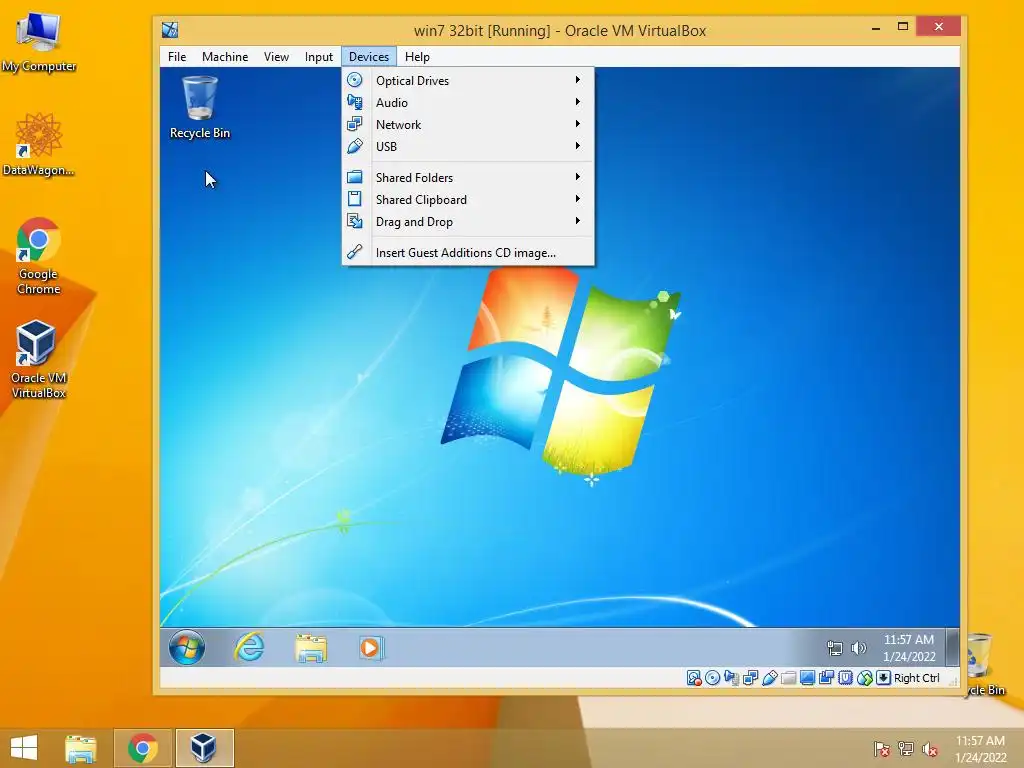The image size is (1024, 768).
Task: Expand the Network submenu arrow
Action: (578, 124)
